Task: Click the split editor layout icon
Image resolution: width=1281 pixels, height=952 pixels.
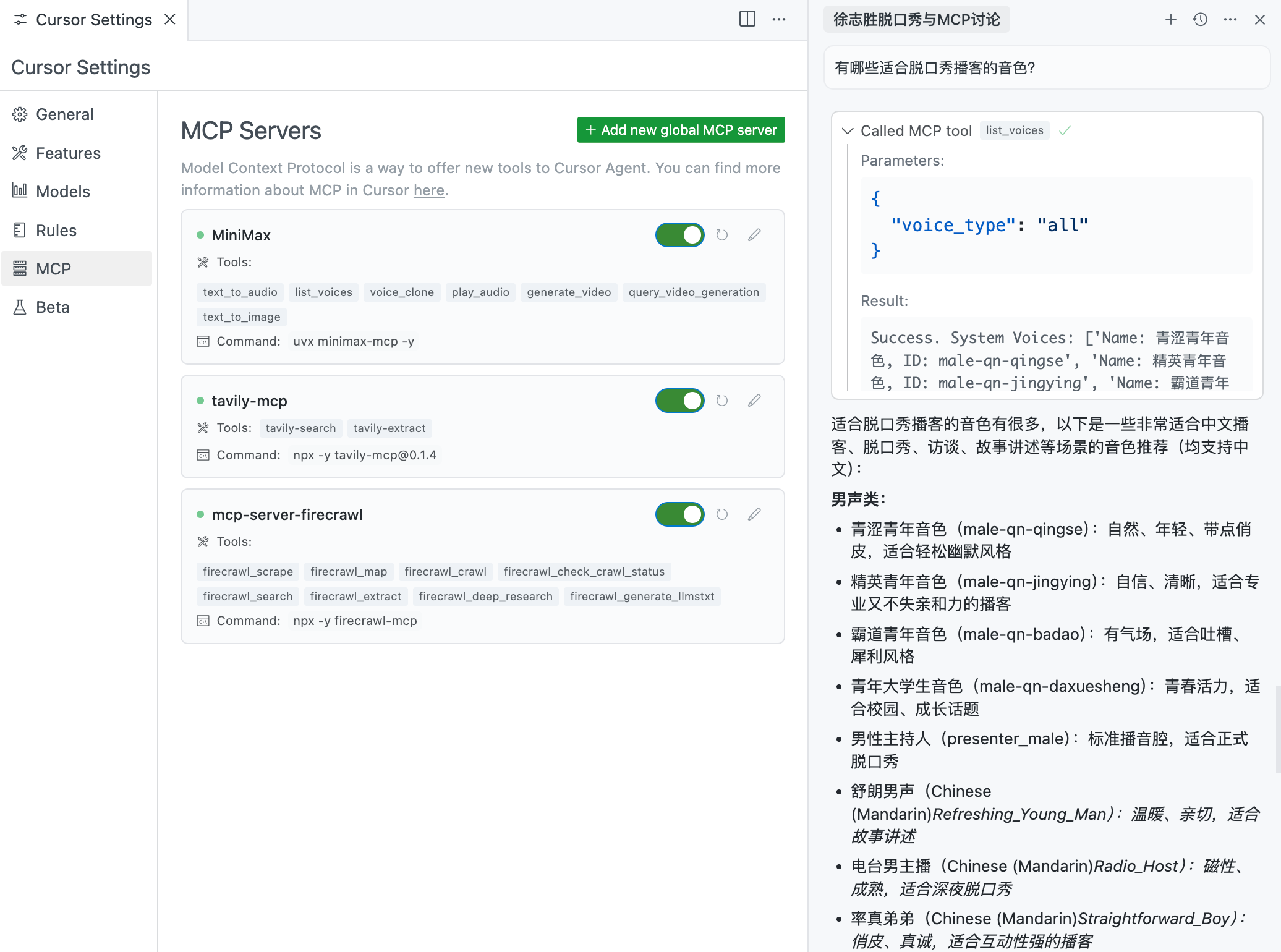Action: click(x=747, y=19)
